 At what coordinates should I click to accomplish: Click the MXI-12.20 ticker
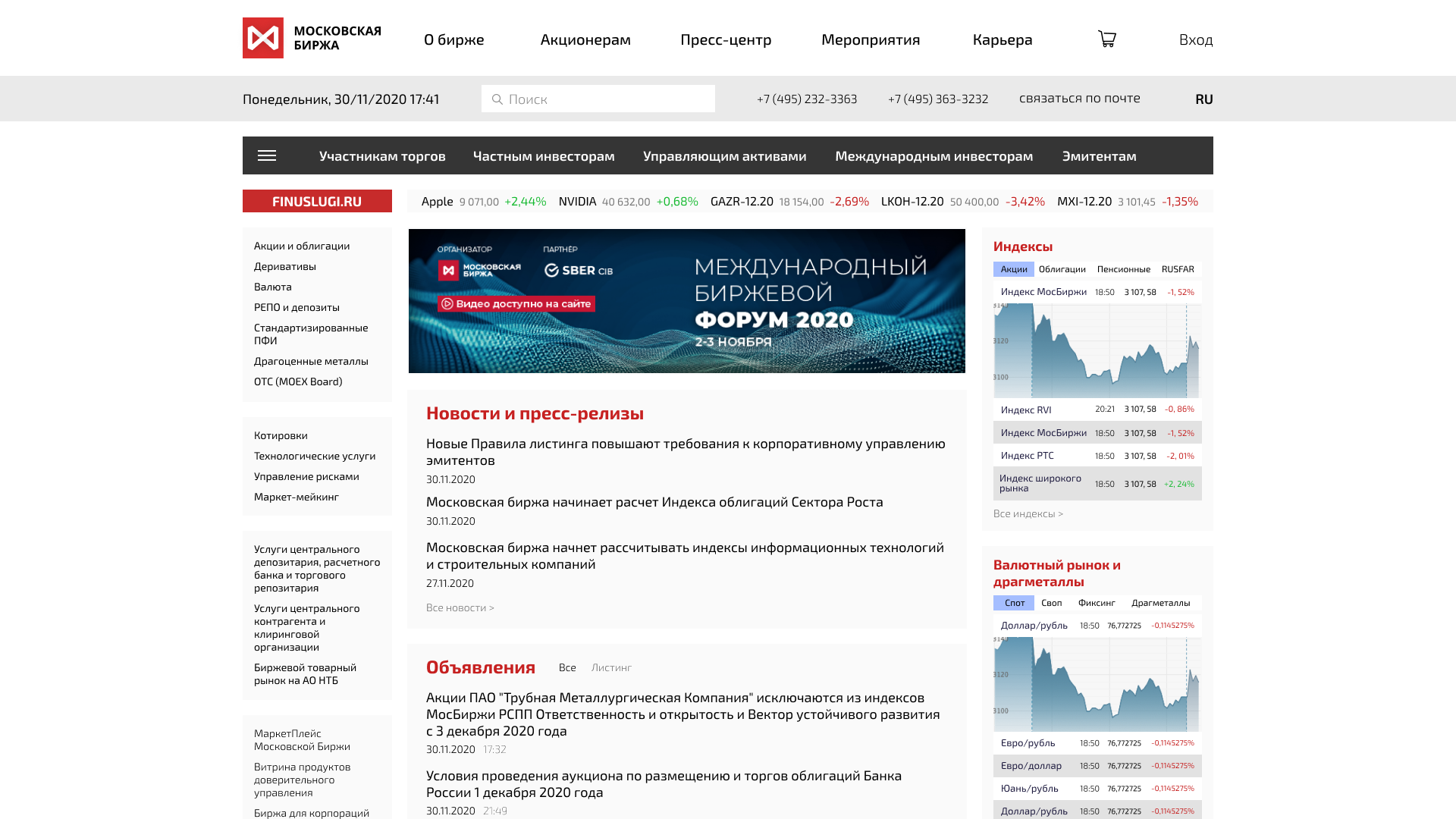[1128, 202]
